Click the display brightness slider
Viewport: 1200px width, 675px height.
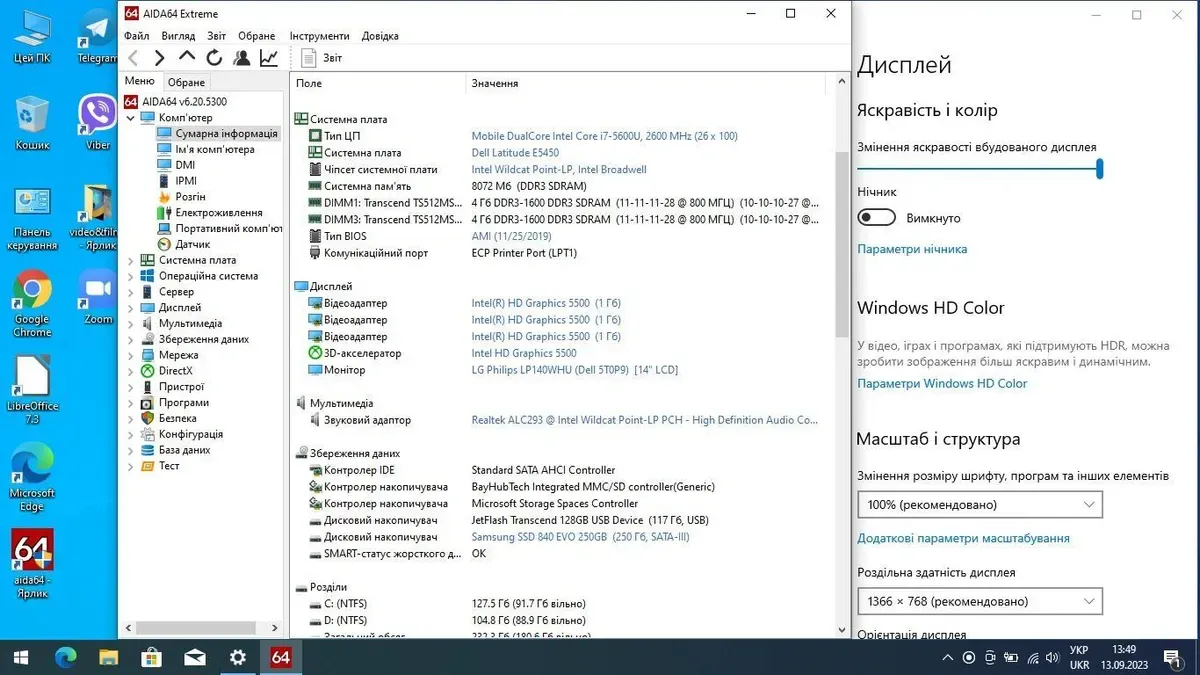point(978,169)
